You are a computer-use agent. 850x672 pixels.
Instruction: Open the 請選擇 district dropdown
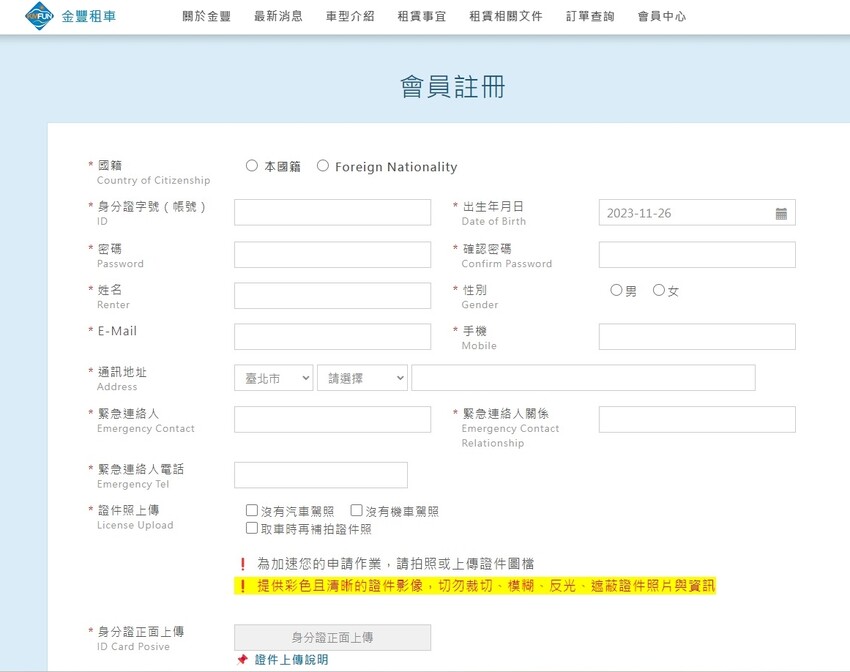pyautogui.click(x=362, y=378)
